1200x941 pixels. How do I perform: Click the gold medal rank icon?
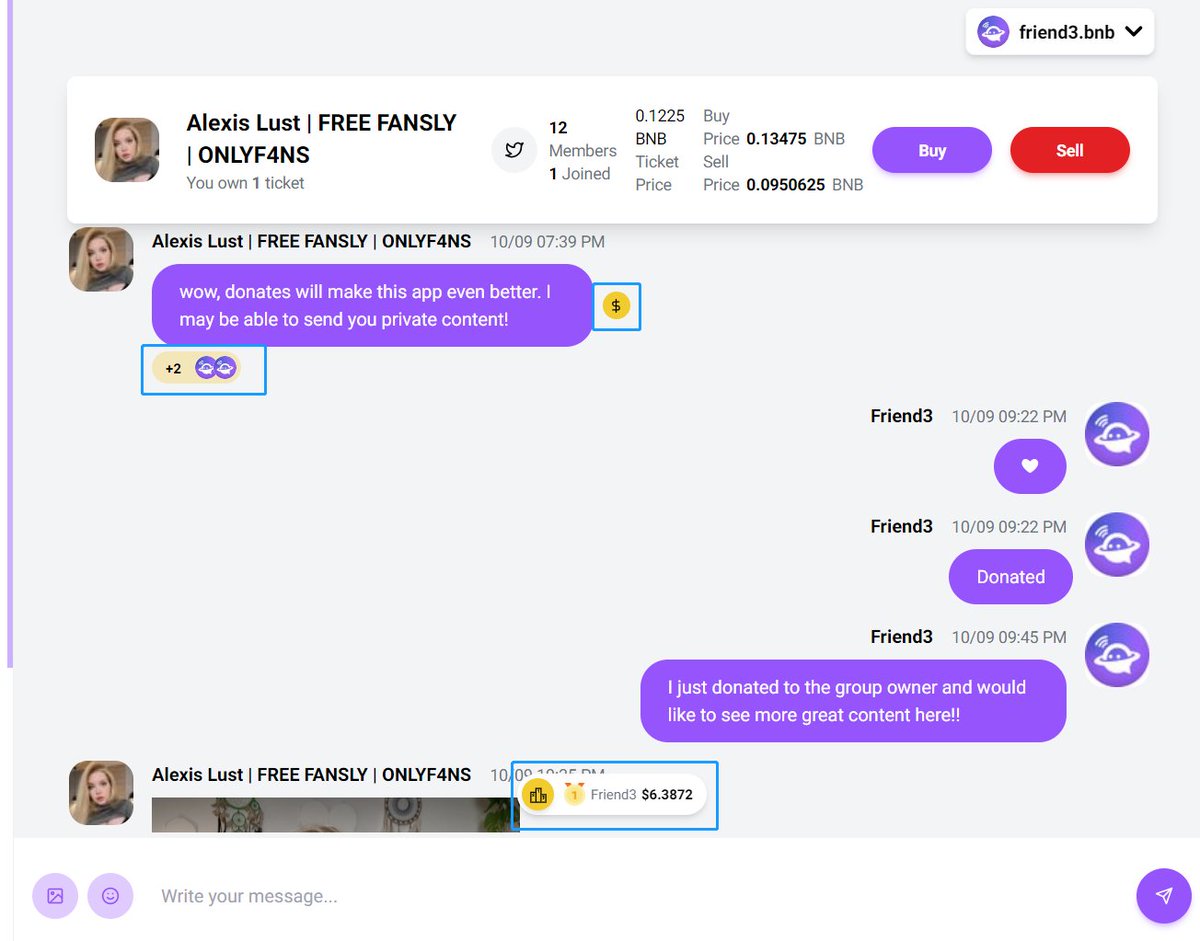point(574,794)
